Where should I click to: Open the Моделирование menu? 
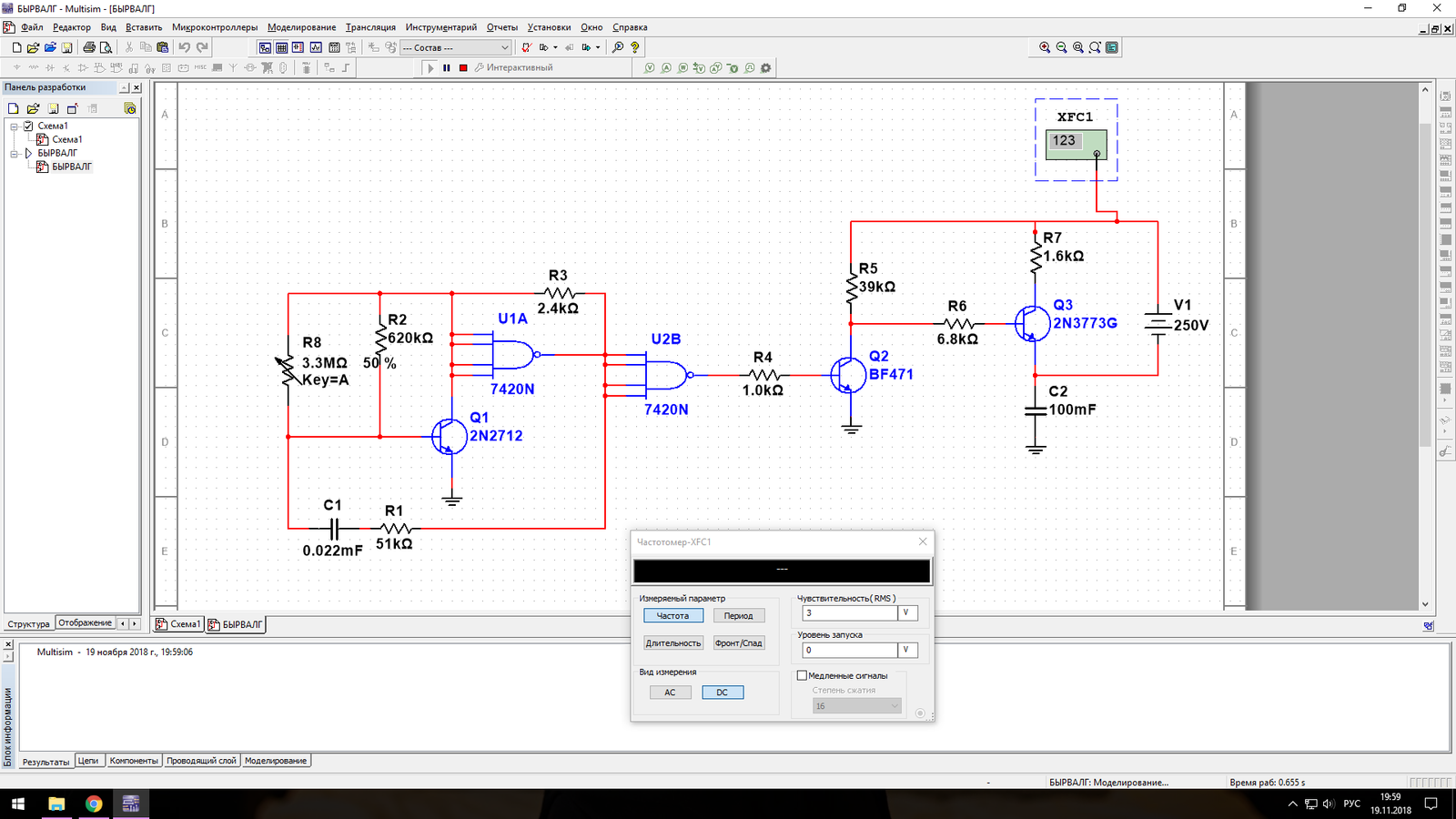(x=301, y=27)
